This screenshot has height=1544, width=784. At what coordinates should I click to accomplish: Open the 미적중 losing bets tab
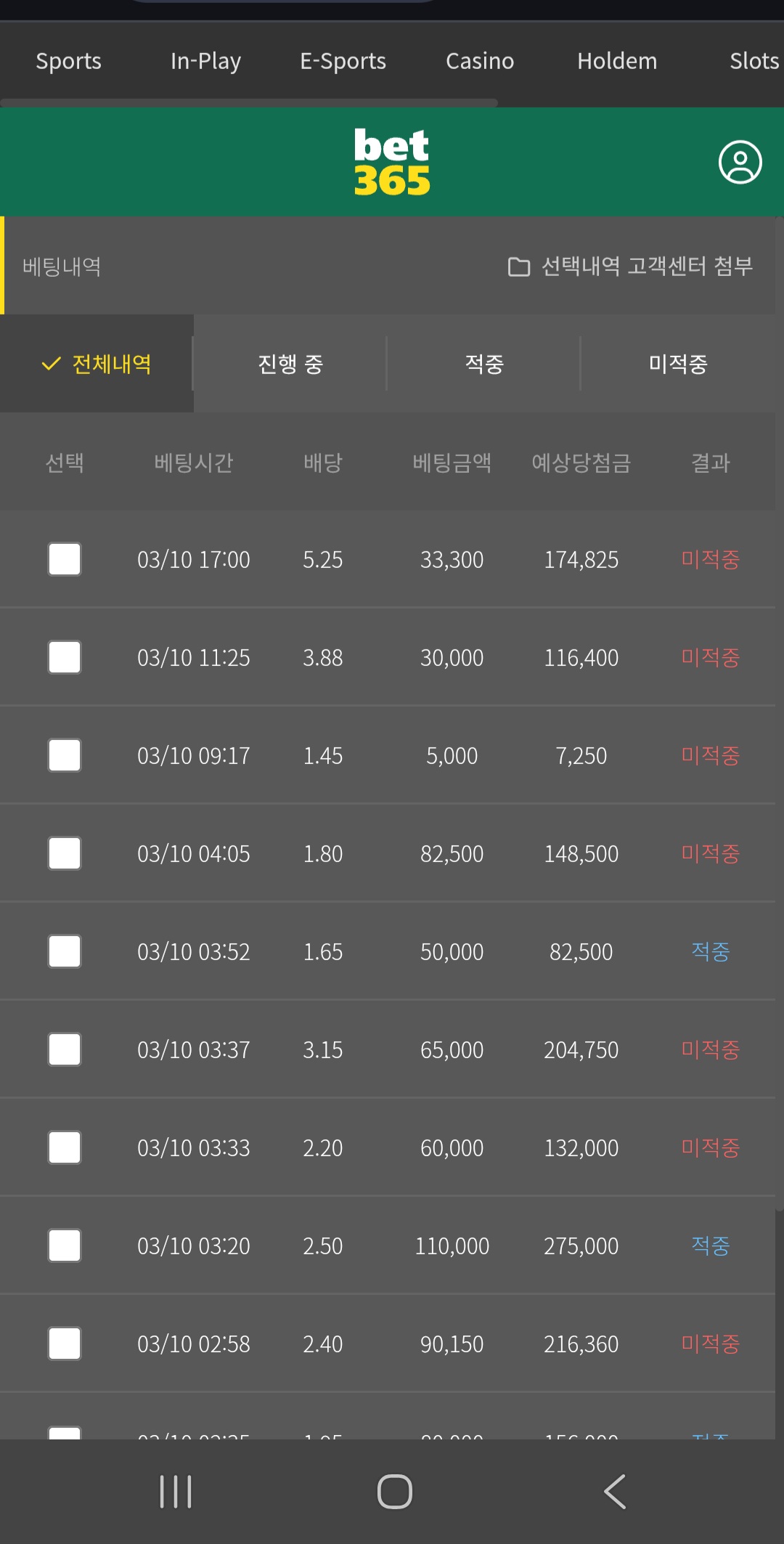[678, 364]
